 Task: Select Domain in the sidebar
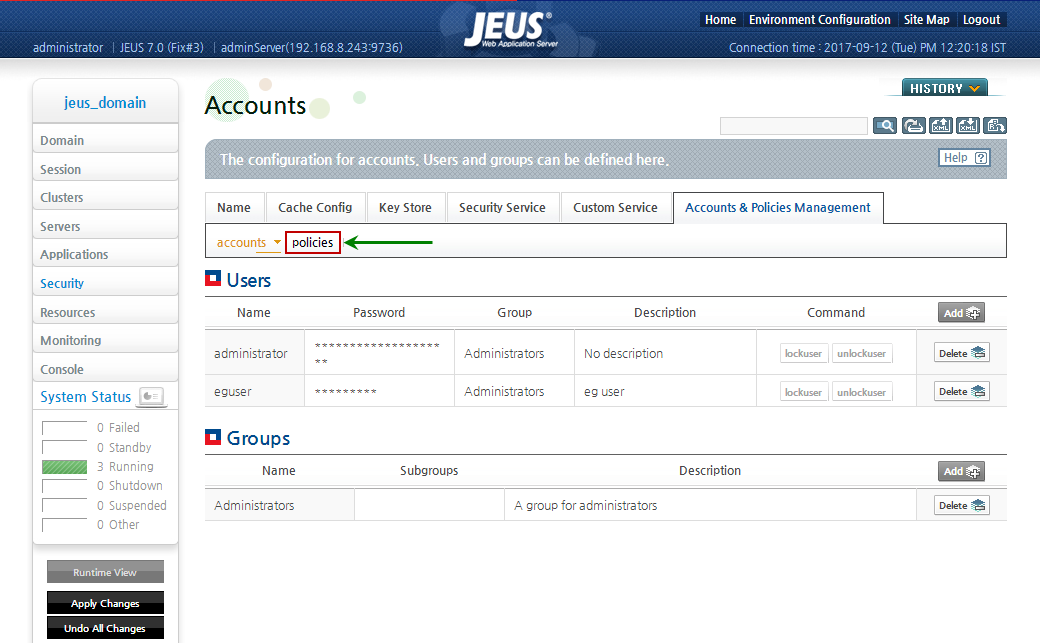(x=105, y=140)
